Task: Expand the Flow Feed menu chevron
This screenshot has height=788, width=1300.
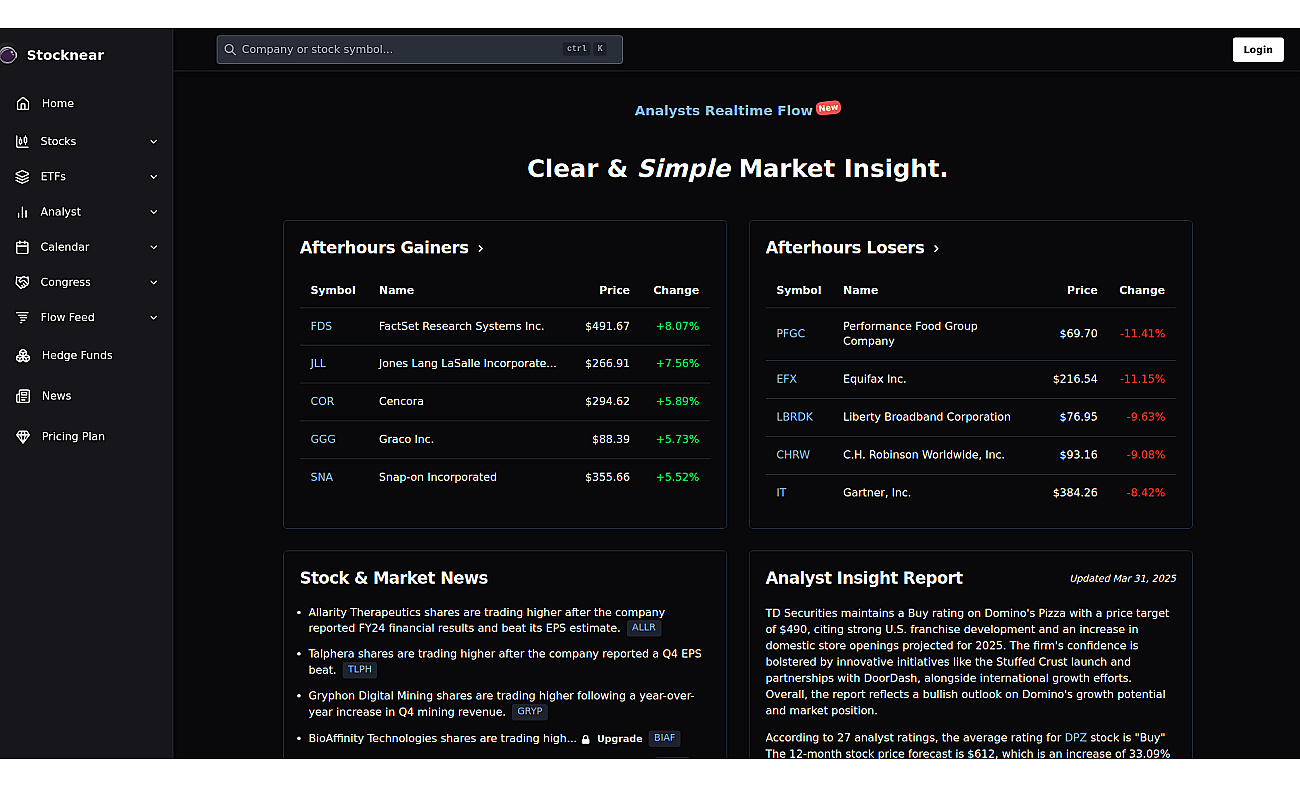Action: pos(154,318)
